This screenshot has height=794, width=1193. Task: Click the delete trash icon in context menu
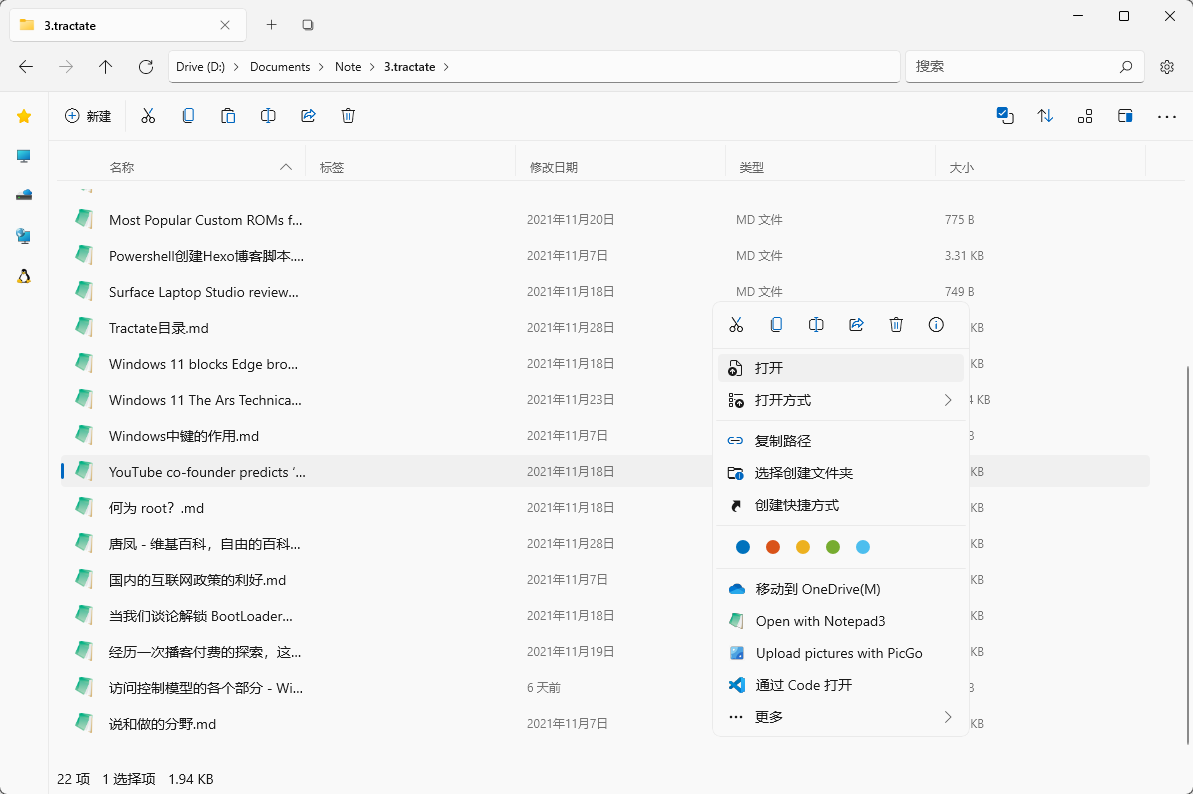click(896, 325)
